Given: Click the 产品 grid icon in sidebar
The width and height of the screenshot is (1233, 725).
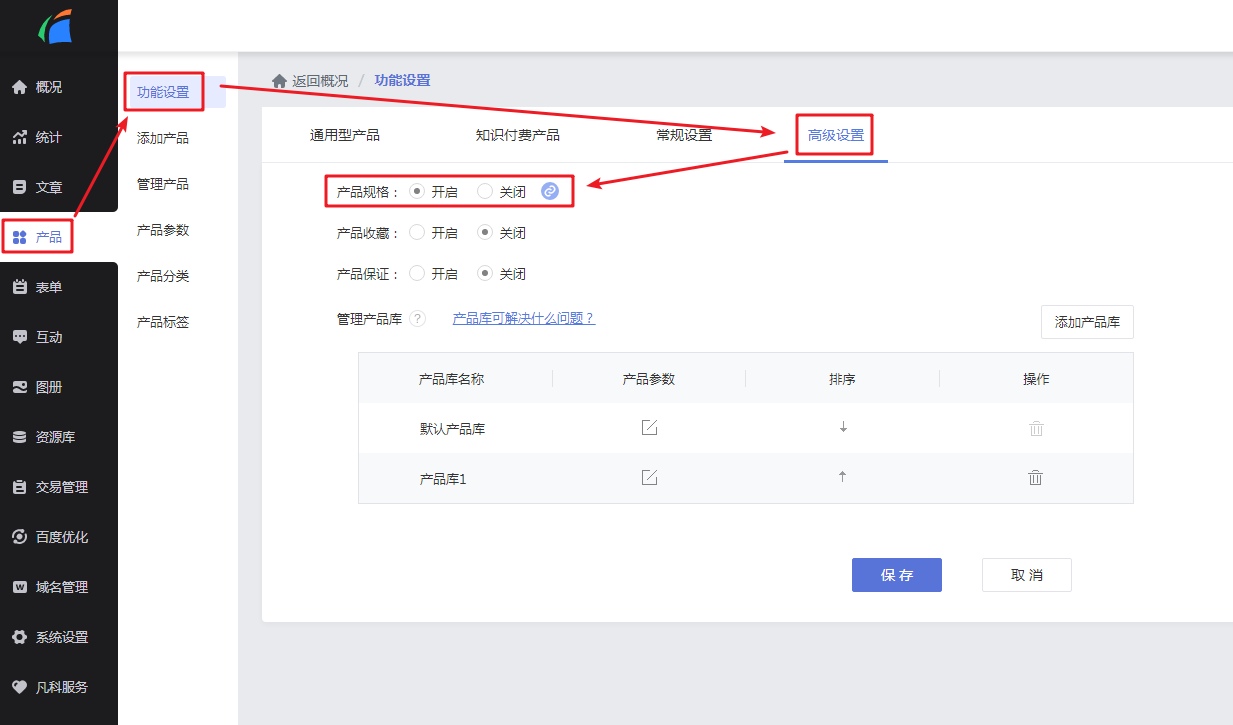Looking at the screenshot, I should 19,237.
